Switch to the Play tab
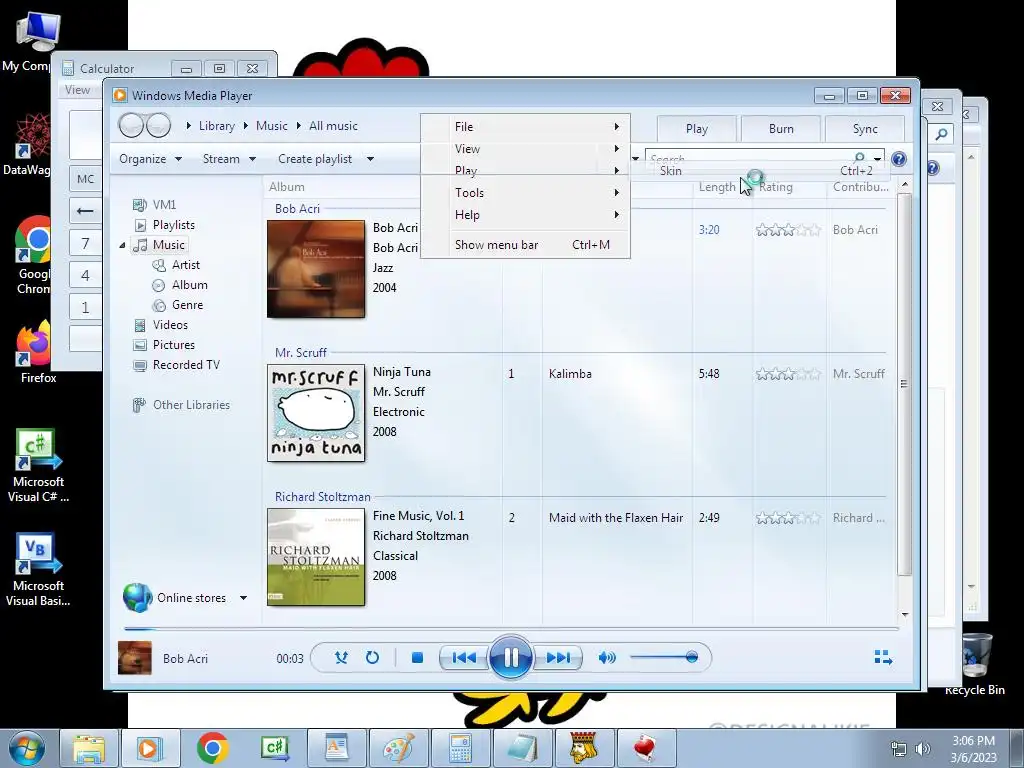The image size is (1024, 768). pos(697,129)
